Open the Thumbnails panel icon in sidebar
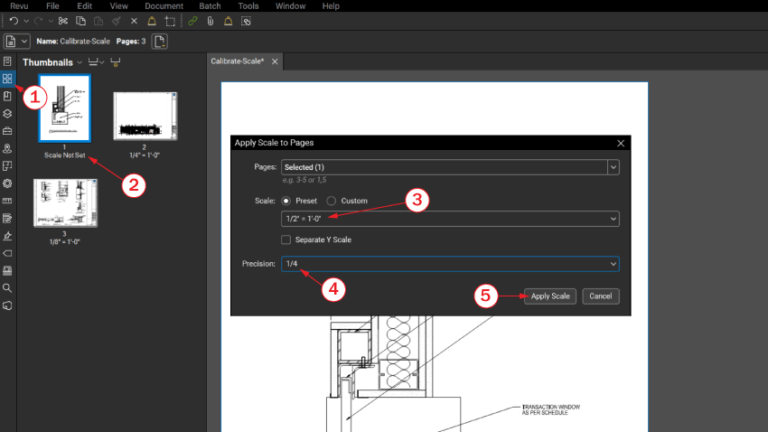This screenshot has width=768, height=432. pyautogui.click(x=8, y=78)
